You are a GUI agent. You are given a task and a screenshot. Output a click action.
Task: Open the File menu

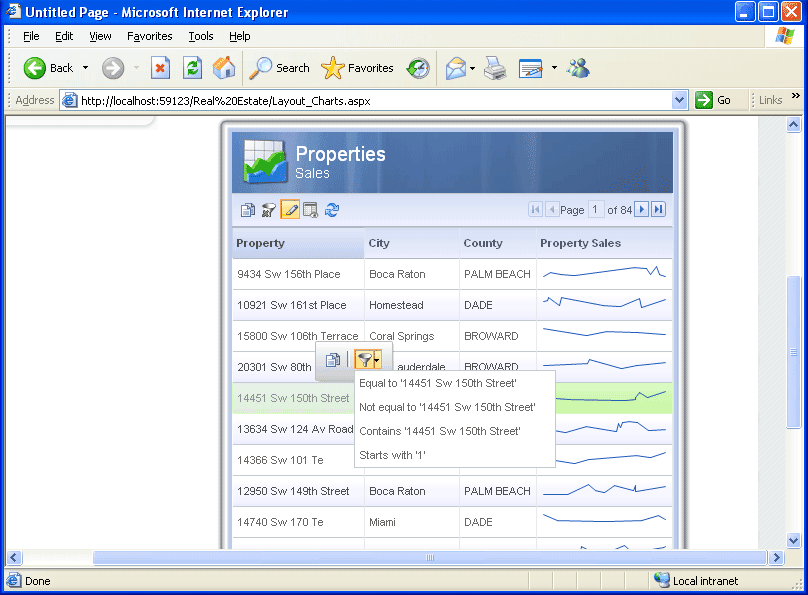tap(31, 36)
